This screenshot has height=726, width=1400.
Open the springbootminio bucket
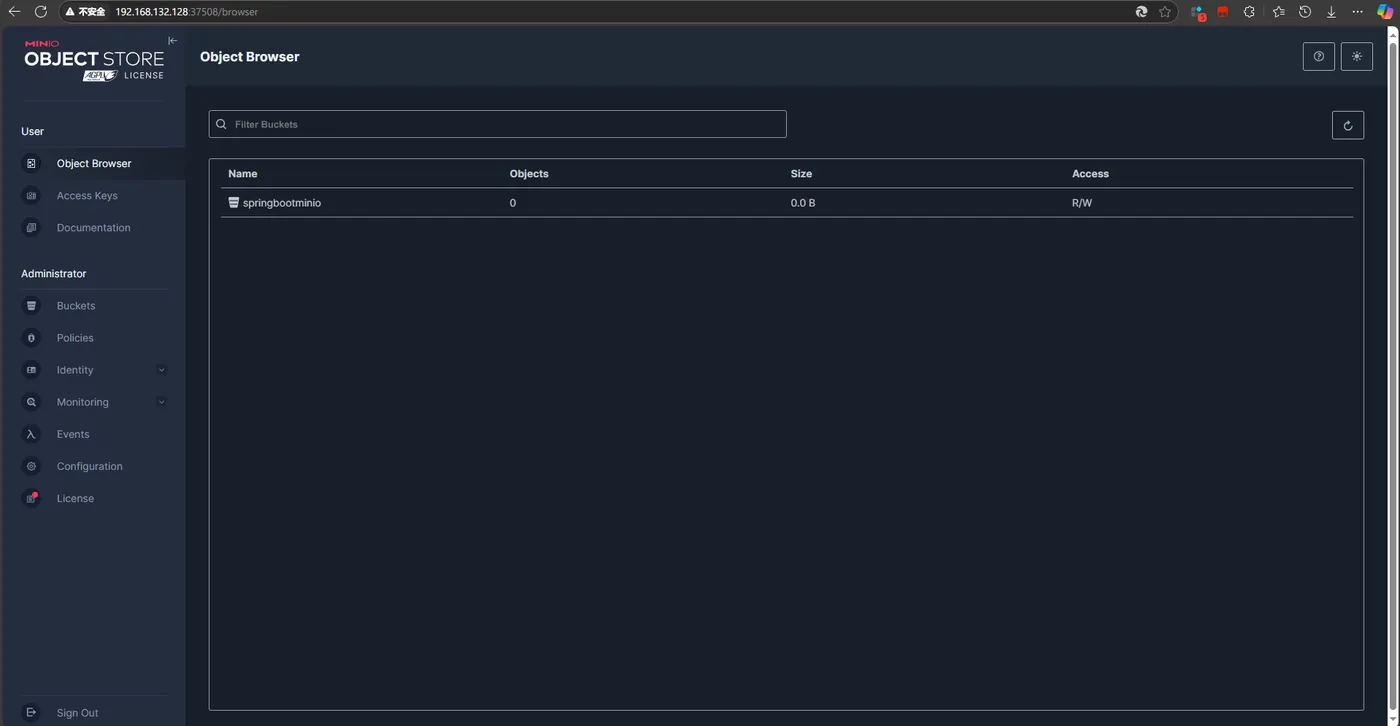[x=281, y=203]
